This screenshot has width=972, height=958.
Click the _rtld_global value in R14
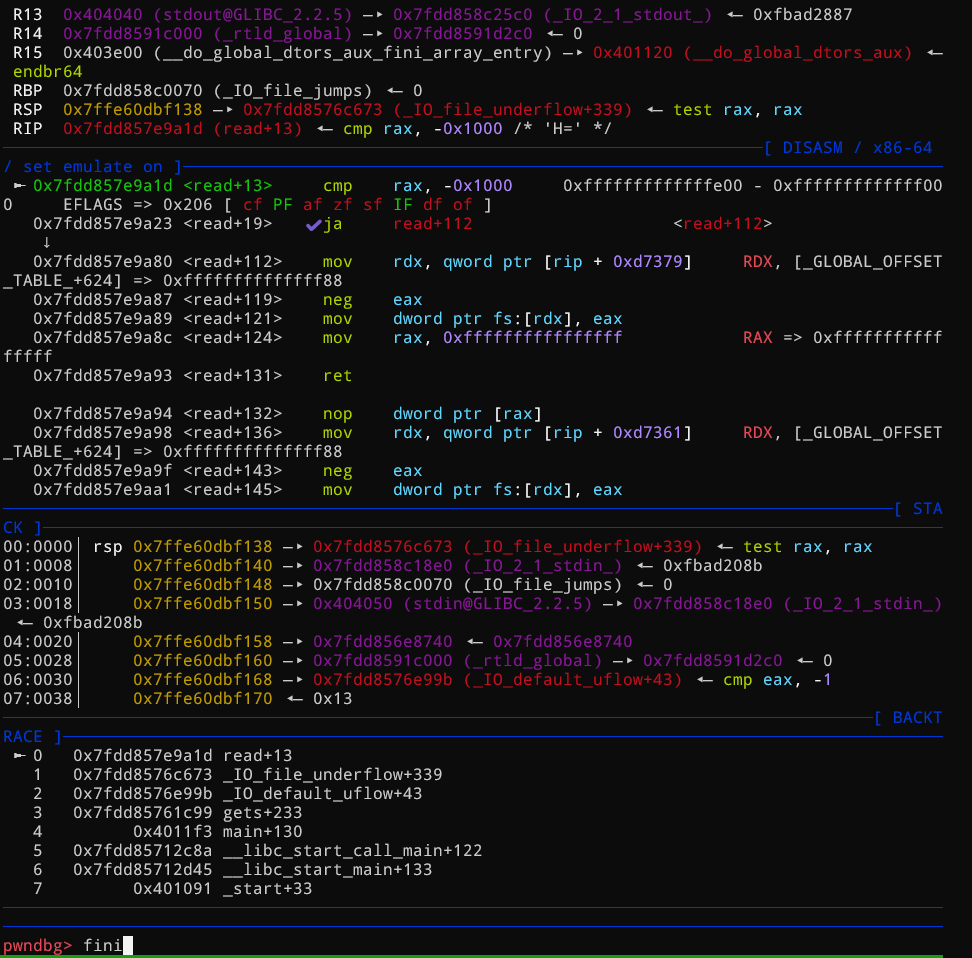208,34
